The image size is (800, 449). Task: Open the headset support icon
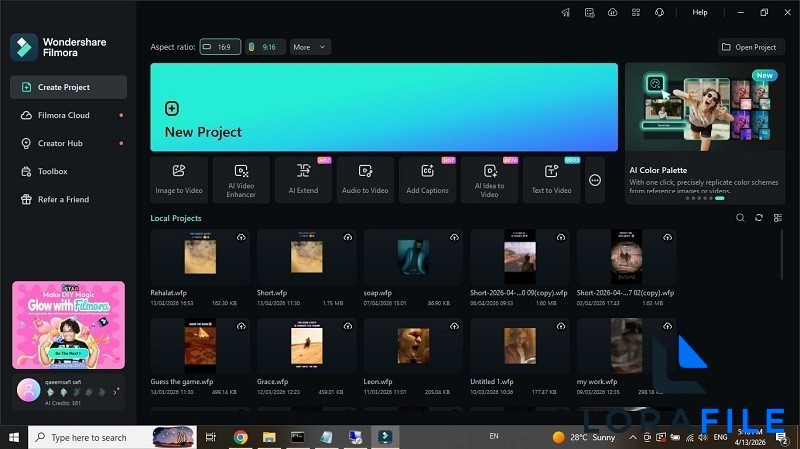659,13
